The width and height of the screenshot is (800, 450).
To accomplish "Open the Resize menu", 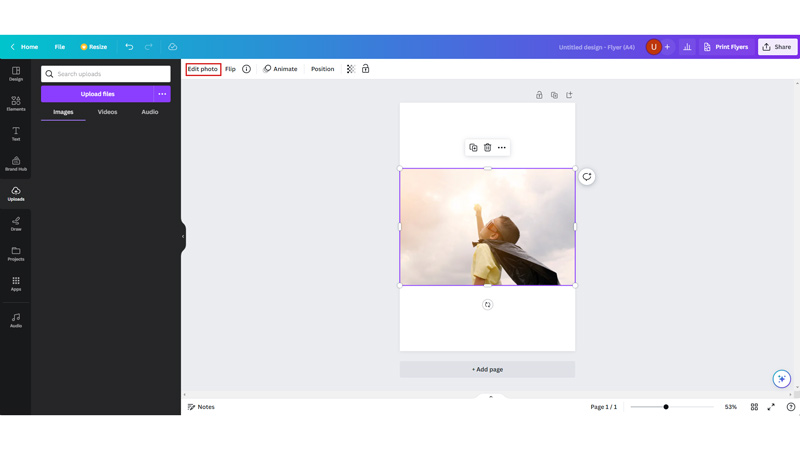I will [x=94, y=47].
